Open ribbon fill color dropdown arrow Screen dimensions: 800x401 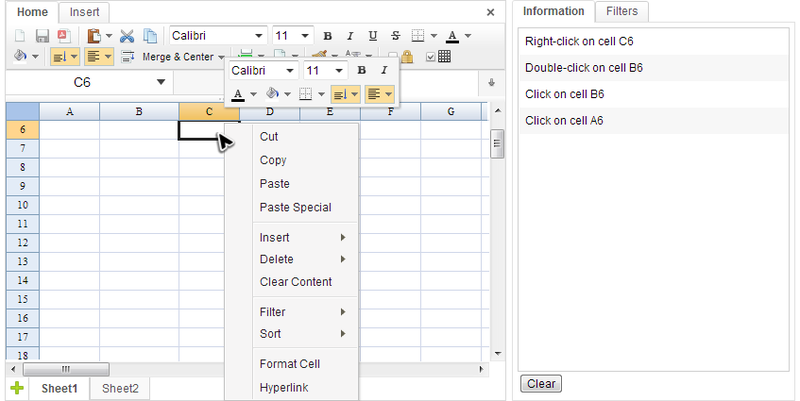pyautogui.click(x=35, y=57)
